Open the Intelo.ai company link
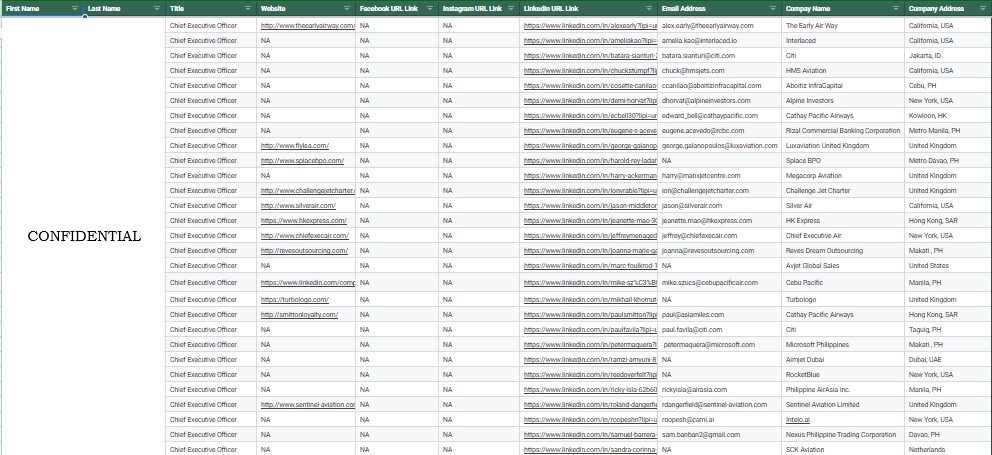Screen dimensions: 992x455 pyautogui.click(x=798, y=420)
